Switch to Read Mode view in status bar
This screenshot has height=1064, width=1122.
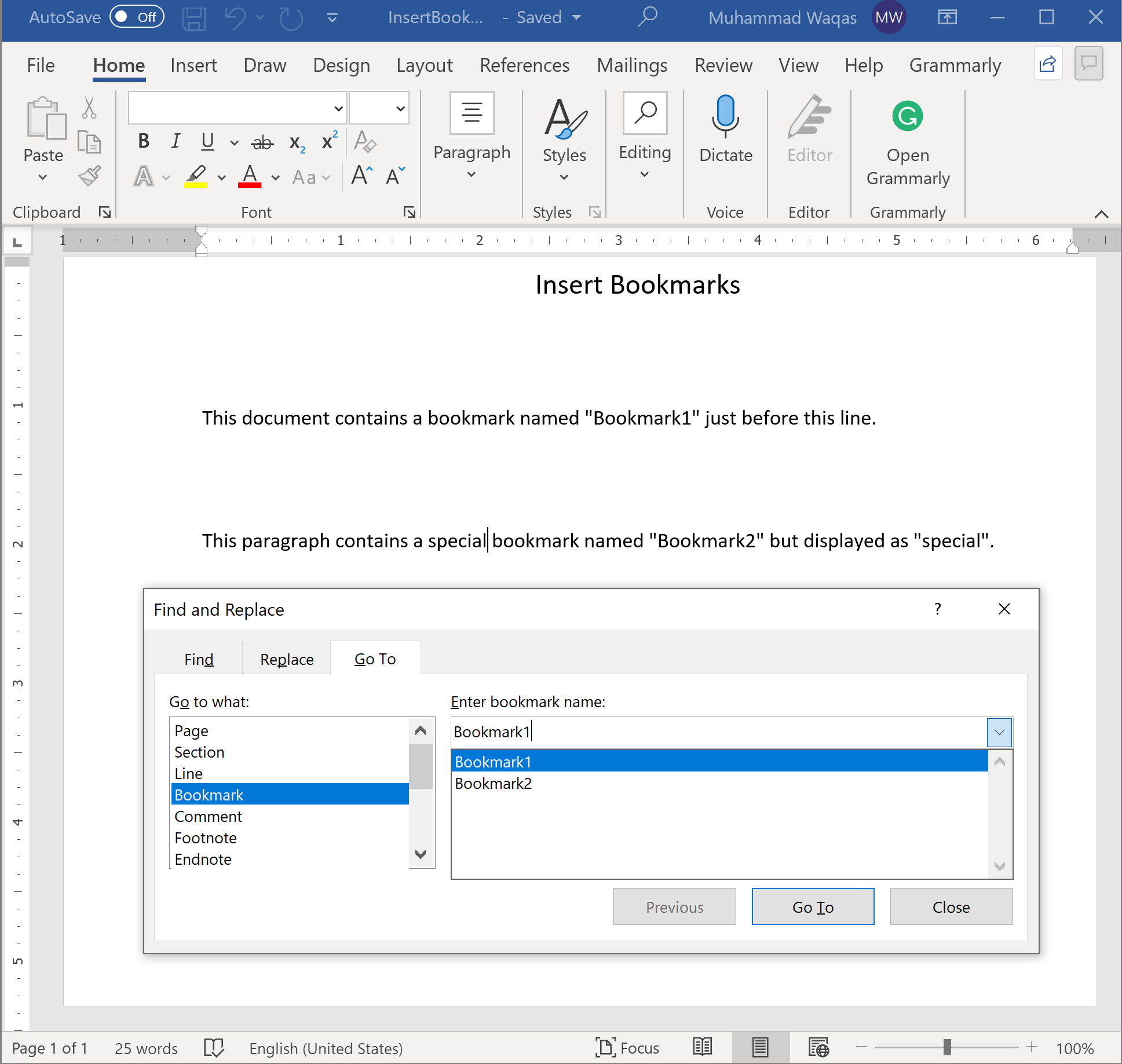coord(702,1047)
